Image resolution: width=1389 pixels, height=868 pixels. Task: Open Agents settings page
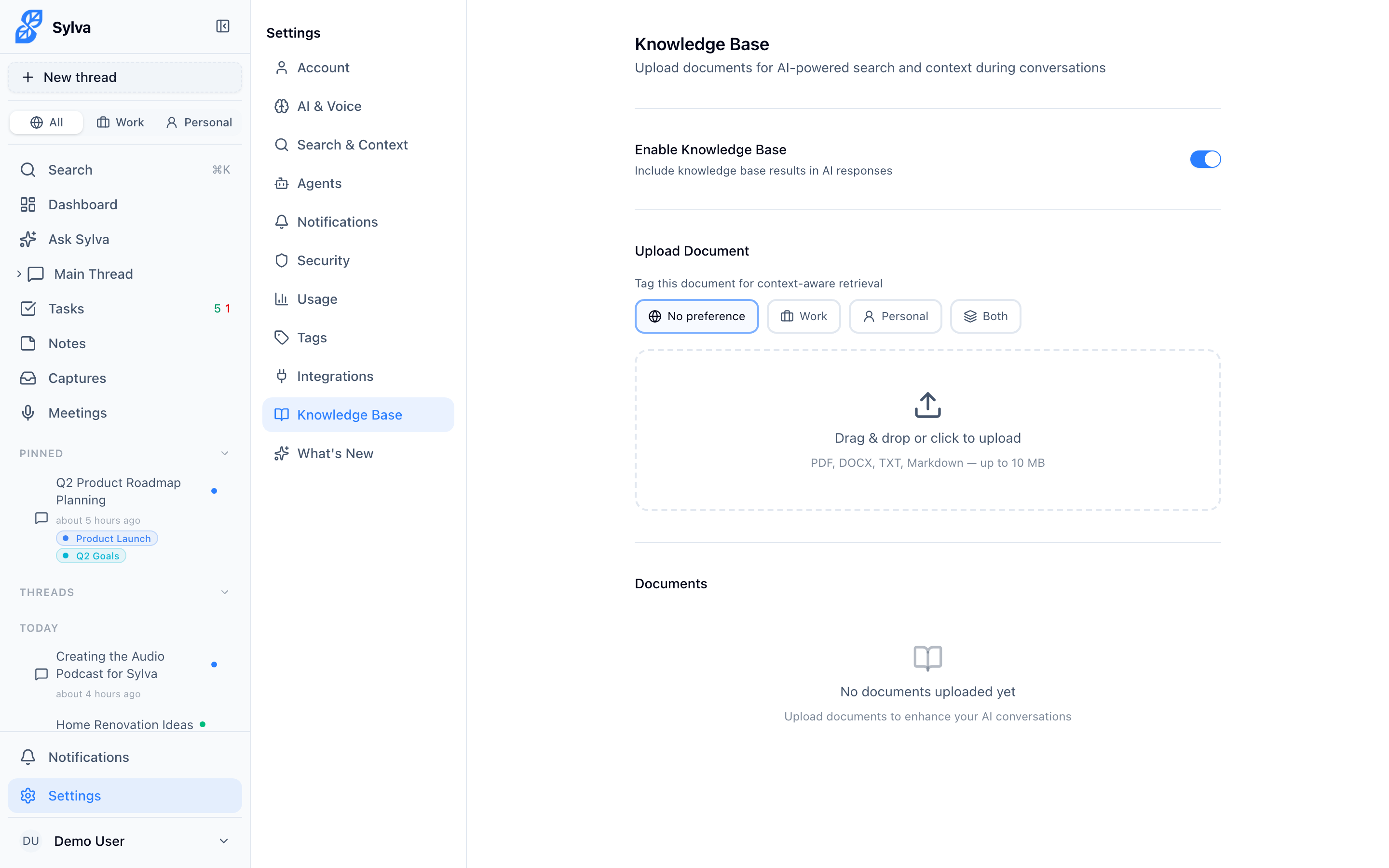(358, 183)
